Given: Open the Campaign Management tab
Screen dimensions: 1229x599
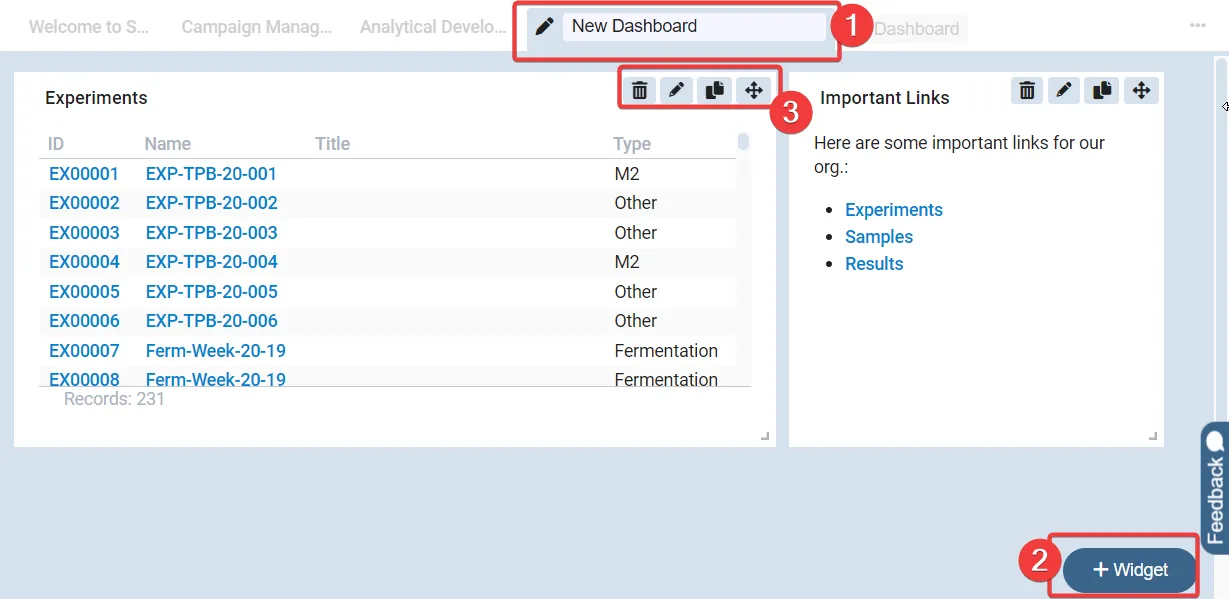Looking at the screenshot, I should pyautogui.click(x=256, y=27).
